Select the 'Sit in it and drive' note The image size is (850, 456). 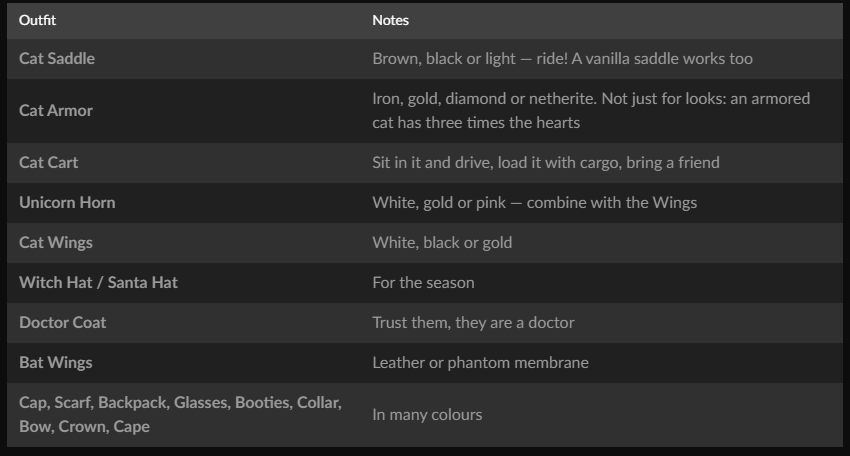(x=546, y=163)
